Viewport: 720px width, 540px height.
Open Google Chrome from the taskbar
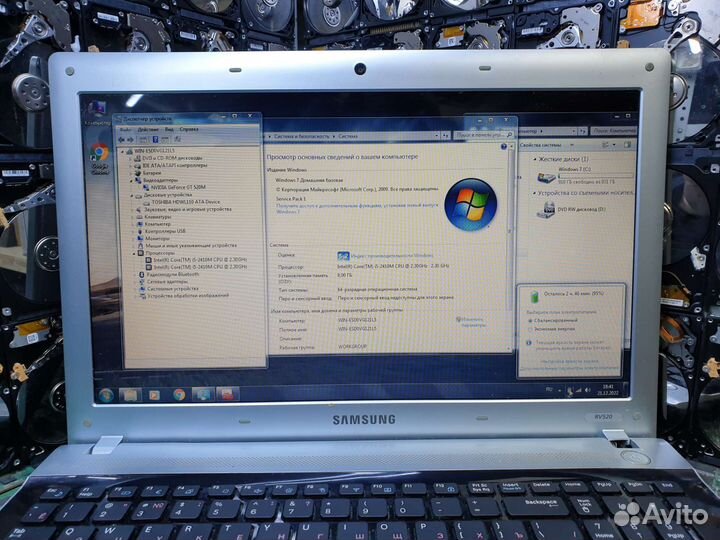[x=179, y=395]
